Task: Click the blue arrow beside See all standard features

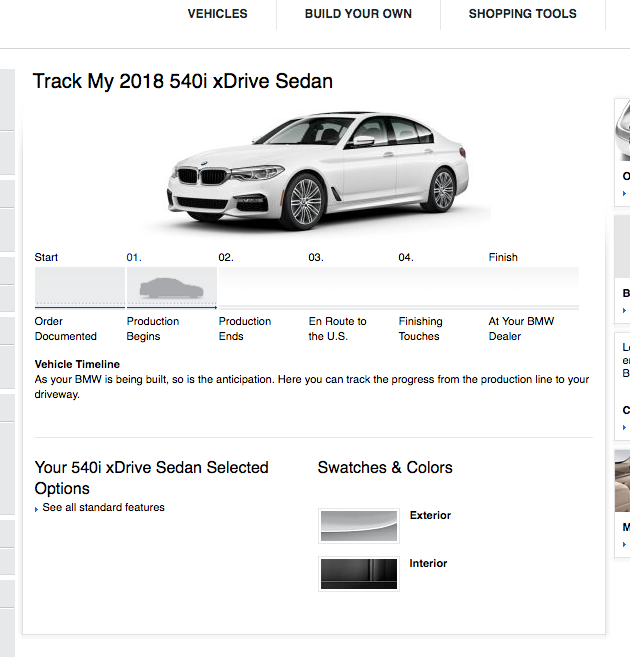Action: [x=36, y=509]
